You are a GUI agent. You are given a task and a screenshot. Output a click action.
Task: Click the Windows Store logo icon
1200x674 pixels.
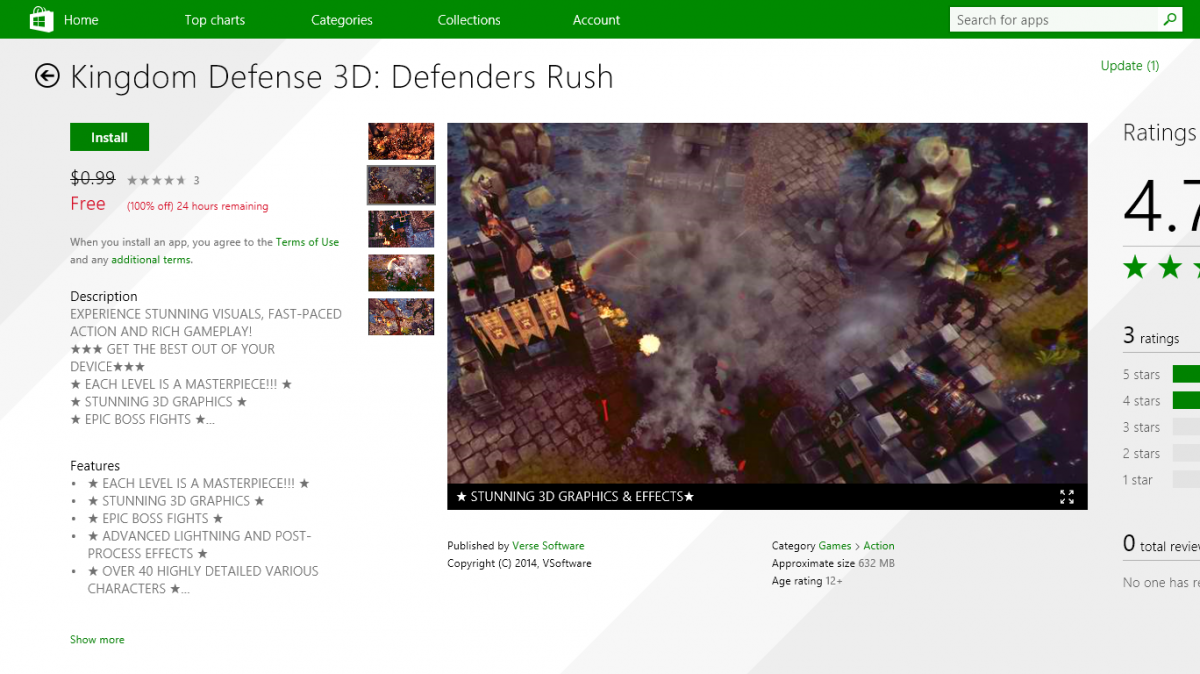(41, 19)
